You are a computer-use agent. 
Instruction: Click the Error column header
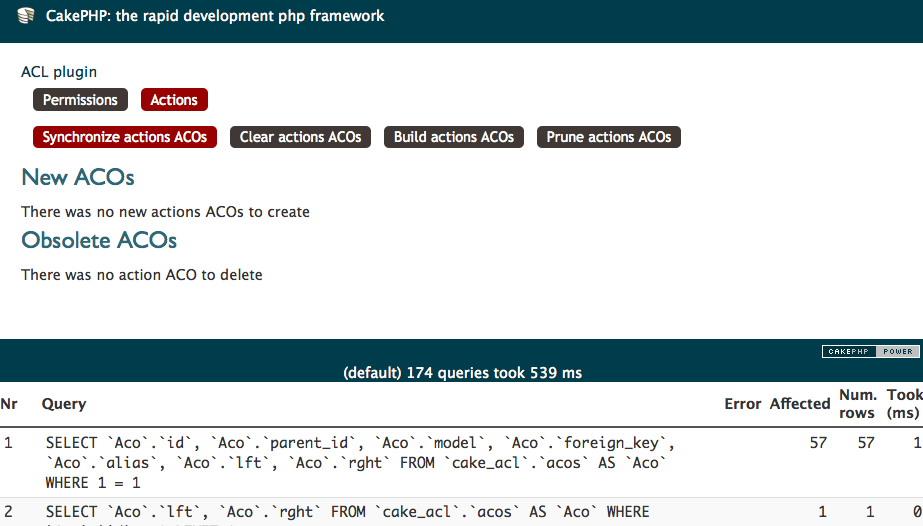(742, 404)
